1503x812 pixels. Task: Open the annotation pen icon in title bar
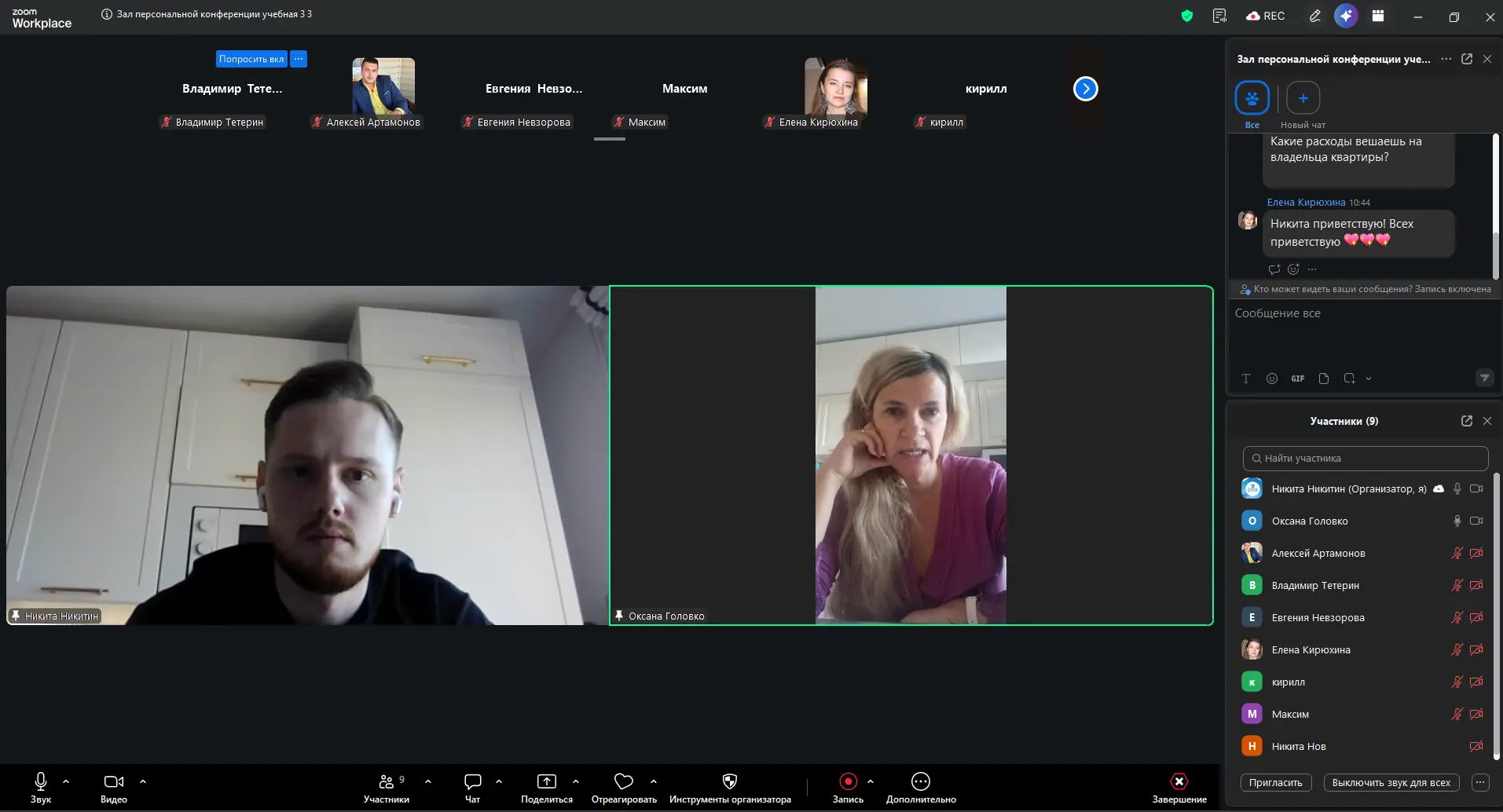coord(1314,16)
